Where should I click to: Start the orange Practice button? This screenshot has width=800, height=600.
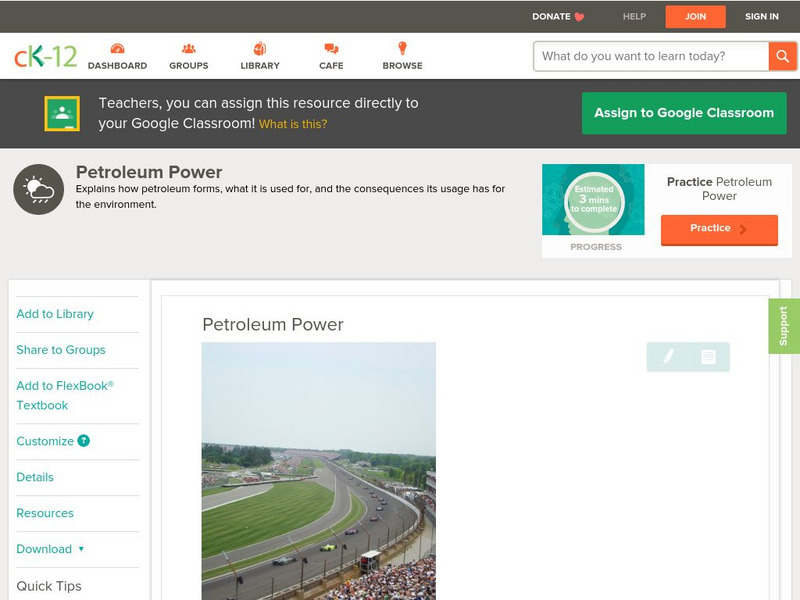click(x=718, y=229)
